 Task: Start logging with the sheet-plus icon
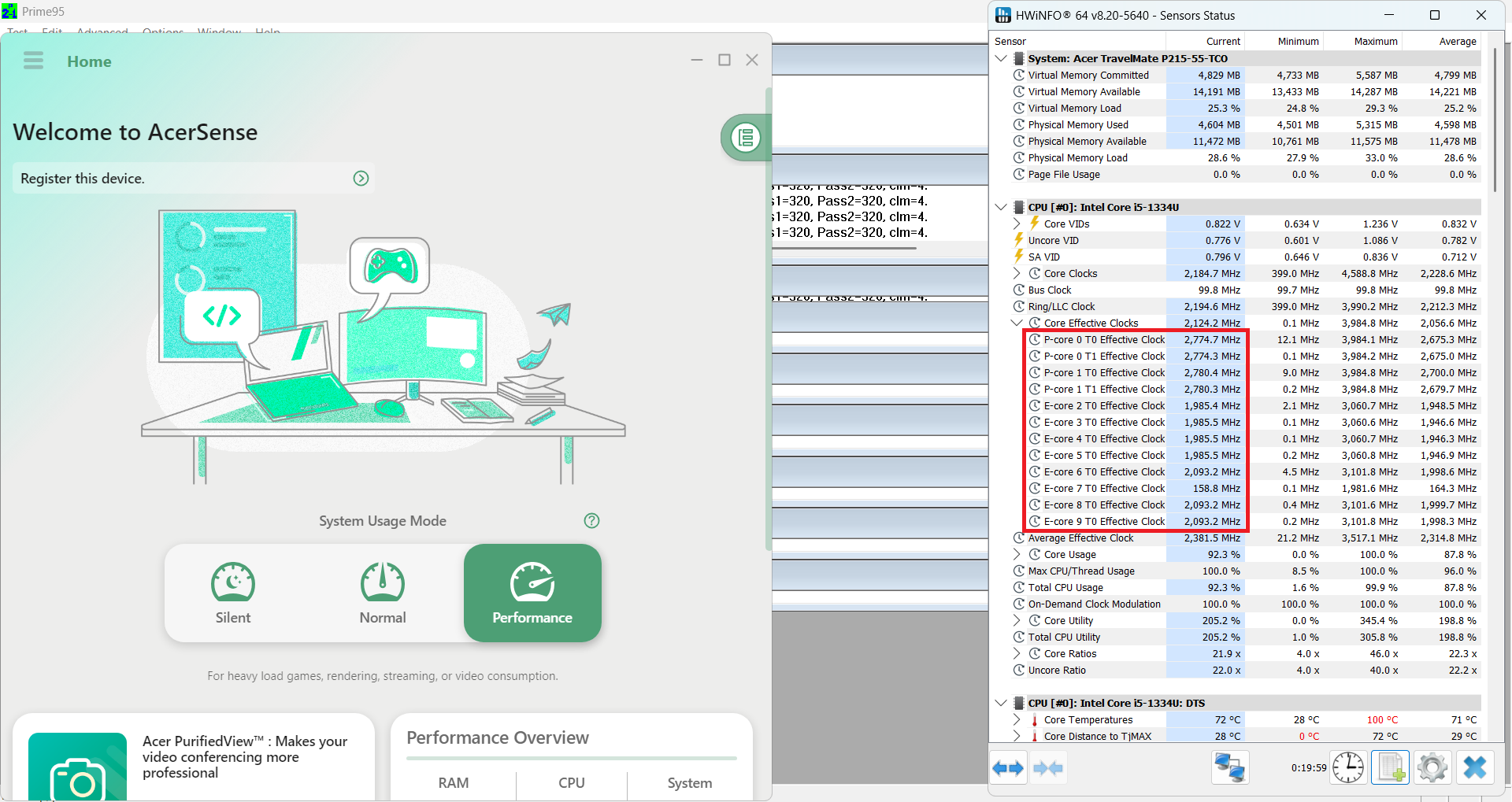1390,767
